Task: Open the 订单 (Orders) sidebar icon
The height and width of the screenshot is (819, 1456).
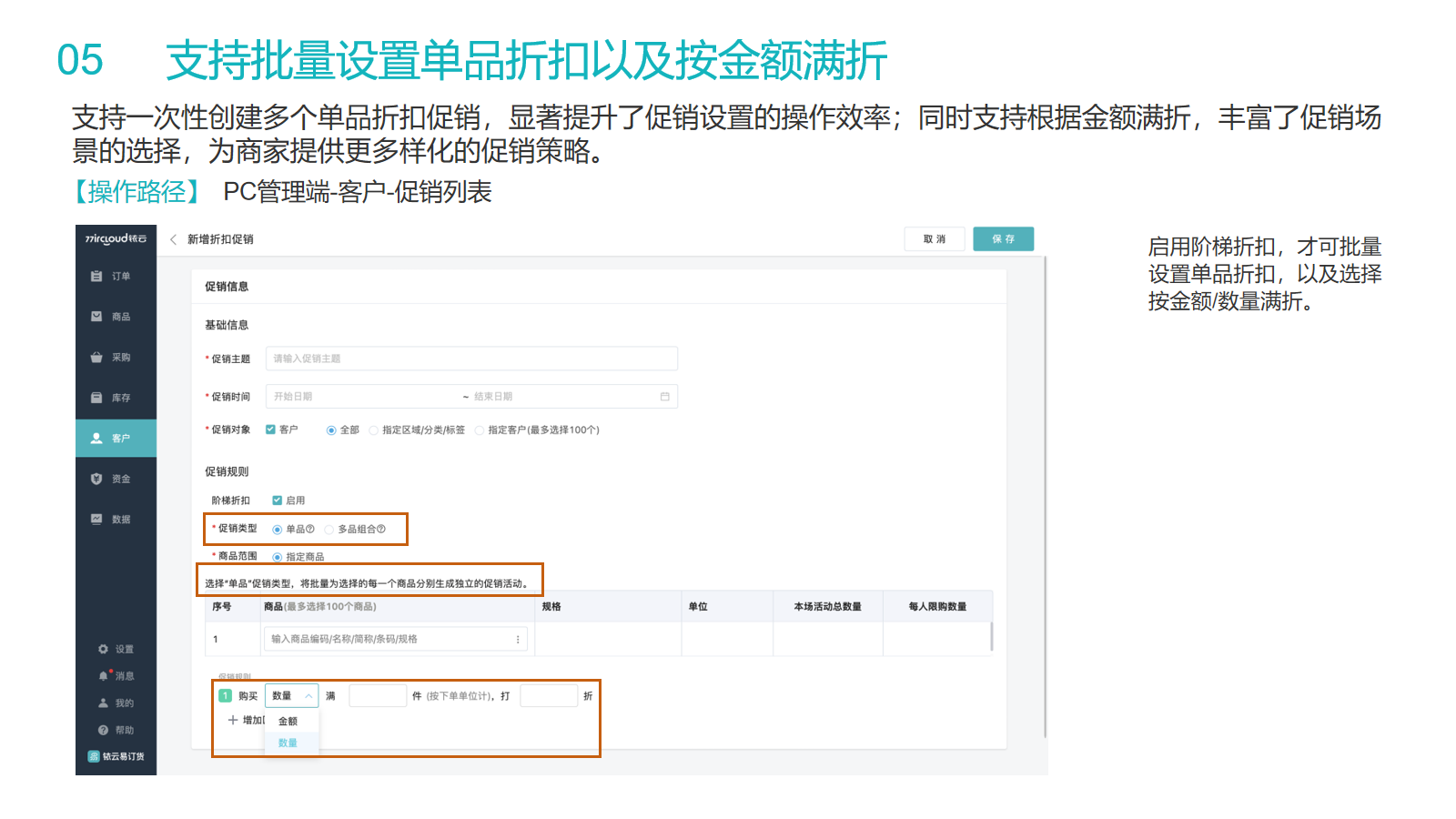Action: [96, 276]
